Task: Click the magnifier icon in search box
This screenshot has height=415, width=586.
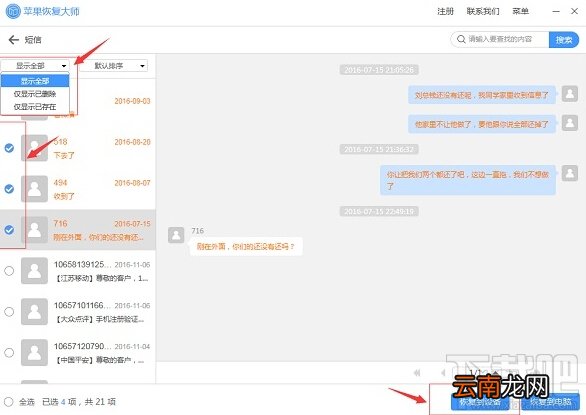Action: tap(461, 39)
